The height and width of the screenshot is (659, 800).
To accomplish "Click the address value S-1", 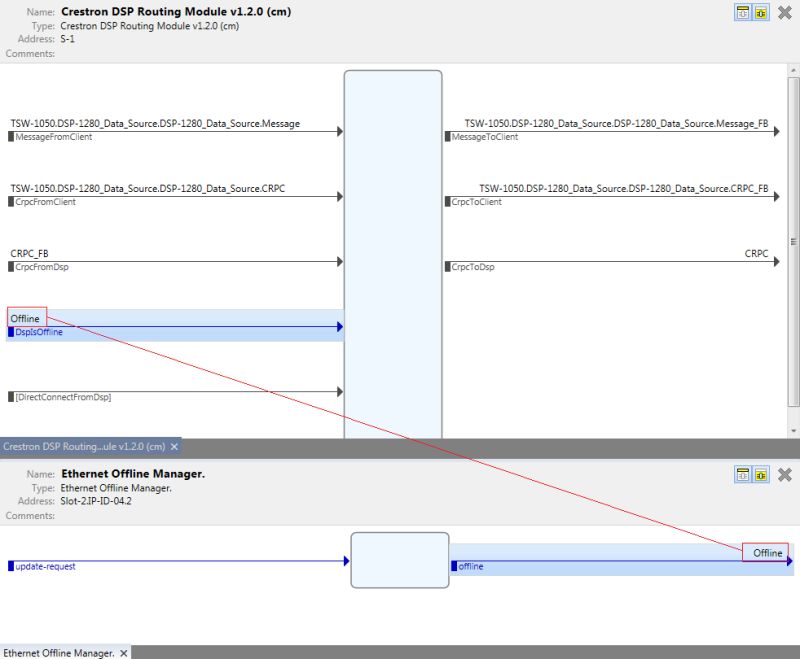I will pos(67,39).
